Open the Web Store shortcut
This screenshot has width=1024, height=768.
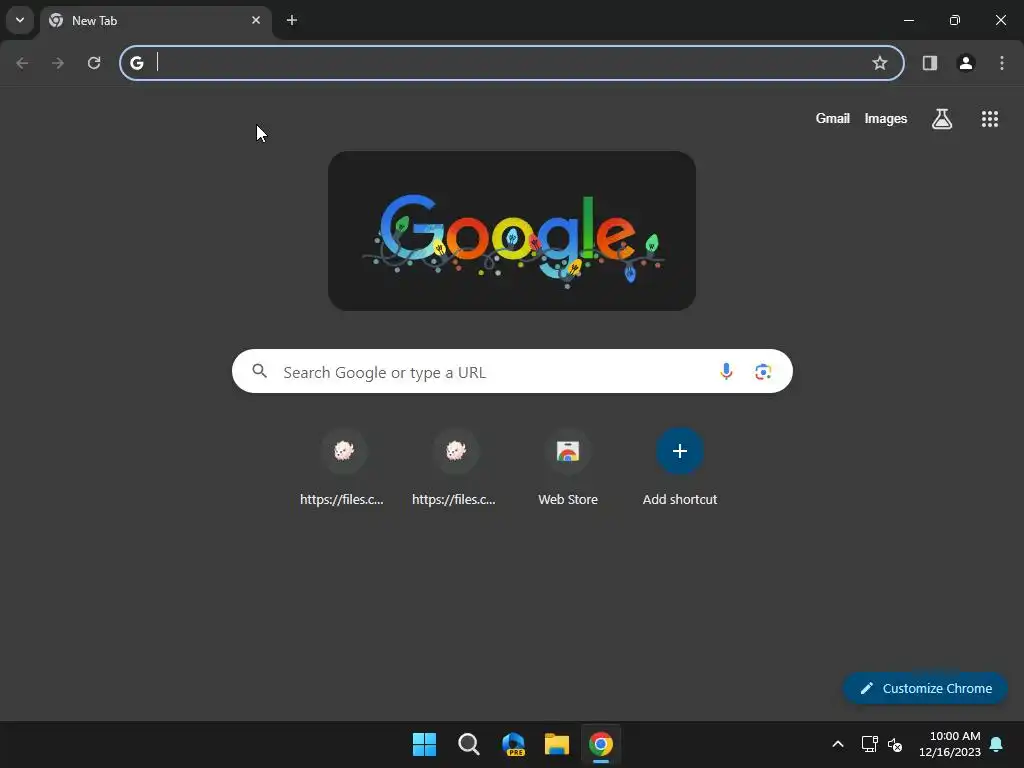pos(568,468)
